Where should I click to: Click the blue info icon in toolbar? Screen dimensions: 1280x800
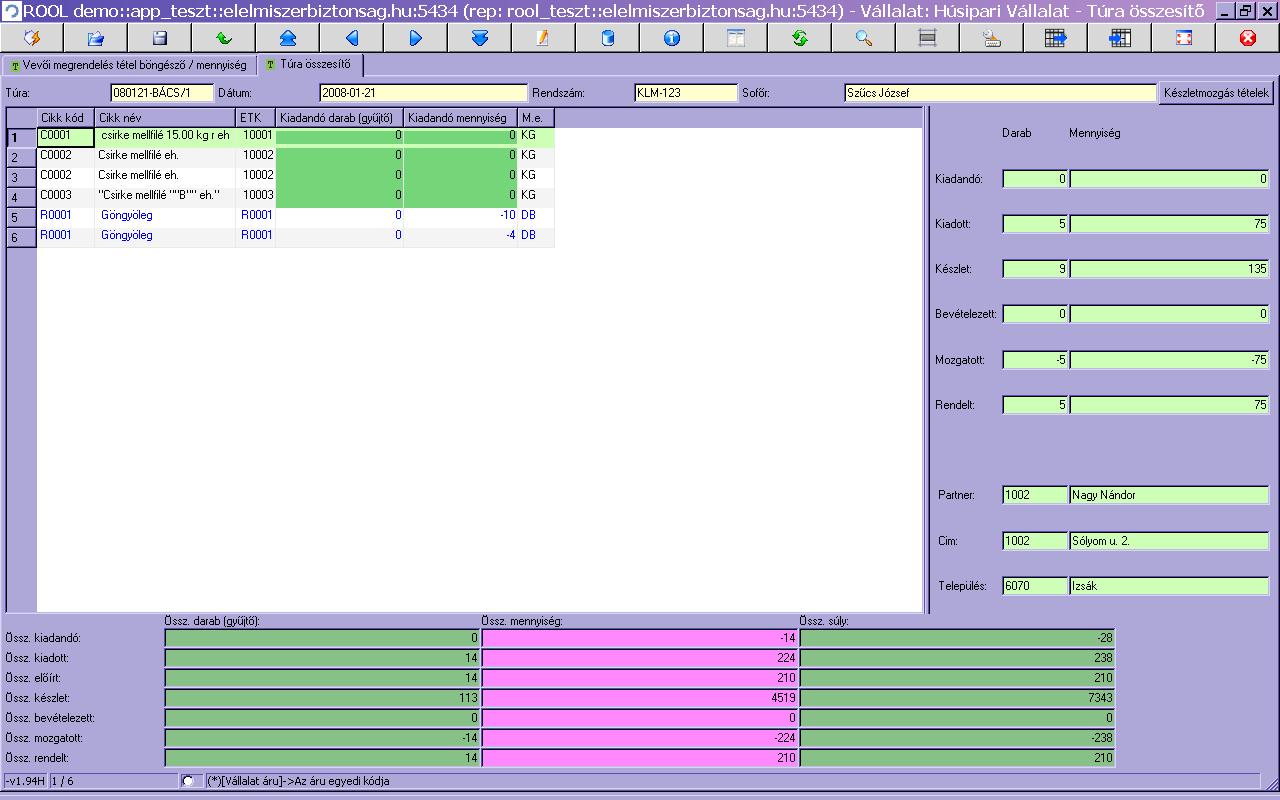click(671, 38)
